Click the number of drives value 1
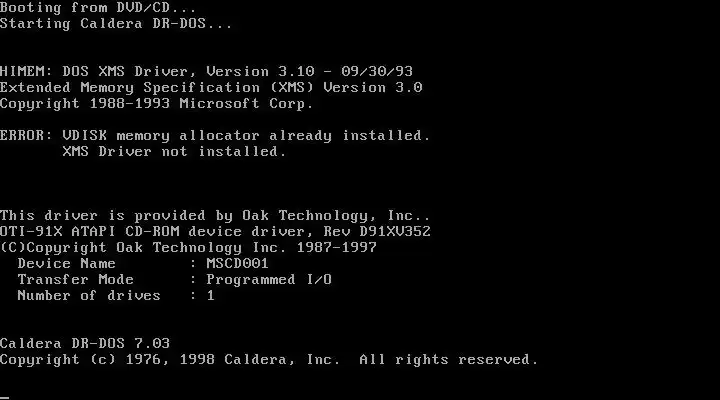Image resolution: width=720 pixels, height=400 pixels. (210, 296)
